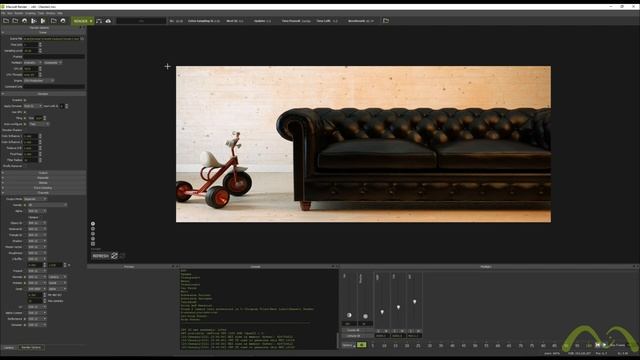Toggle the Tiling checkbox
This screenshot has width=640, height=360.
pyautogui.click(x=25, y=118)
